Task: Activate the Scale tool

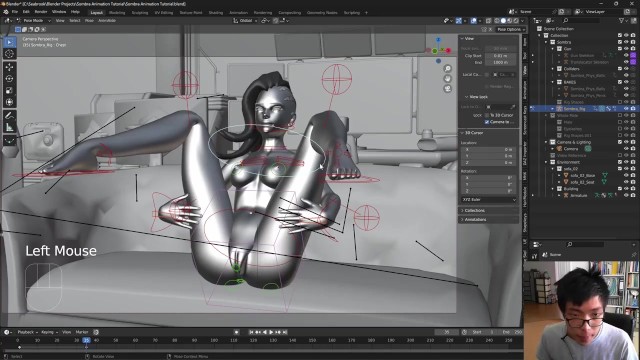Action: tap(9, 90)
